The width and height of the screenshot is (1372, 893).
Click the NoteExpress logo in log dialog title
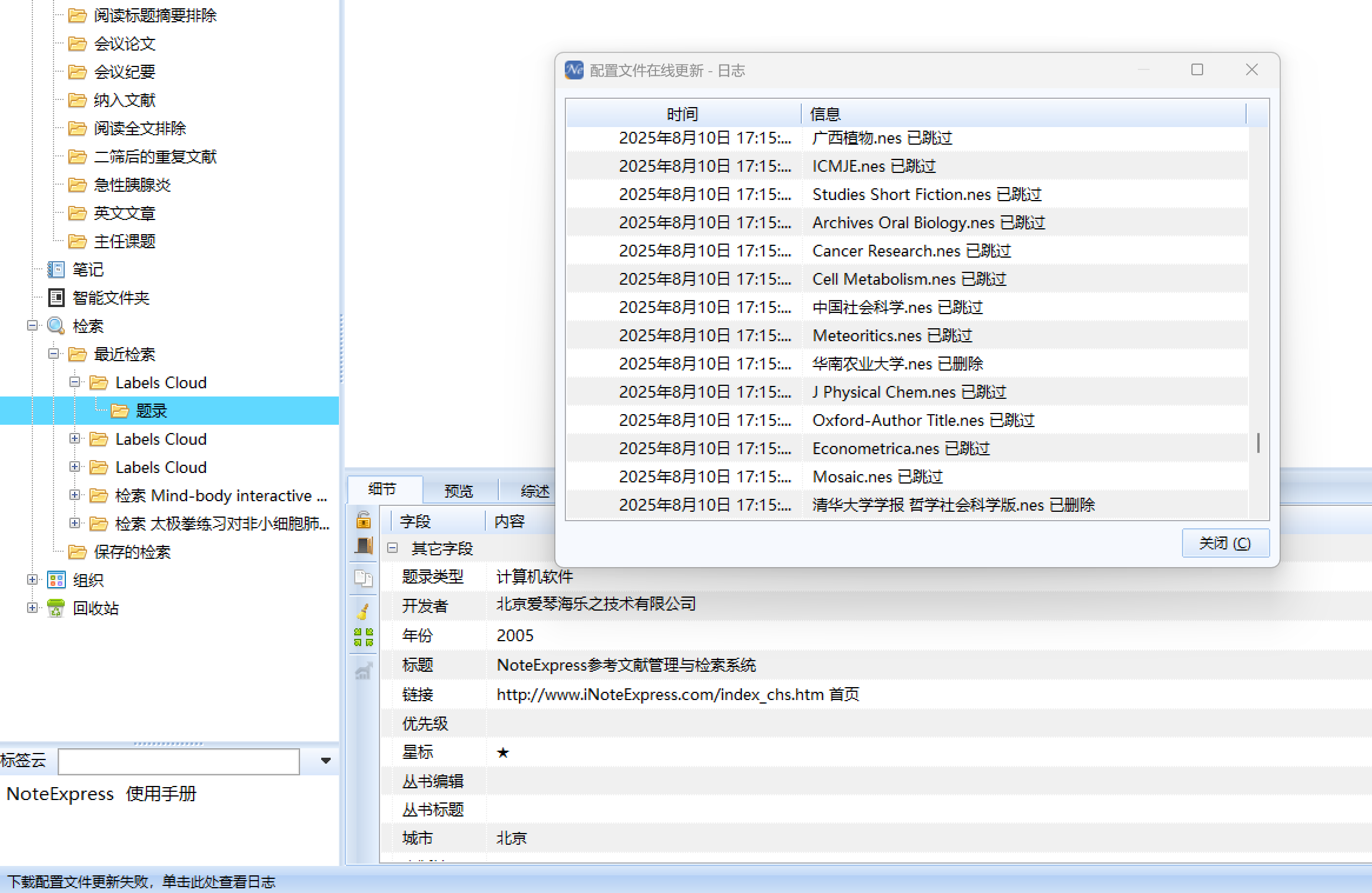point(574,70)
